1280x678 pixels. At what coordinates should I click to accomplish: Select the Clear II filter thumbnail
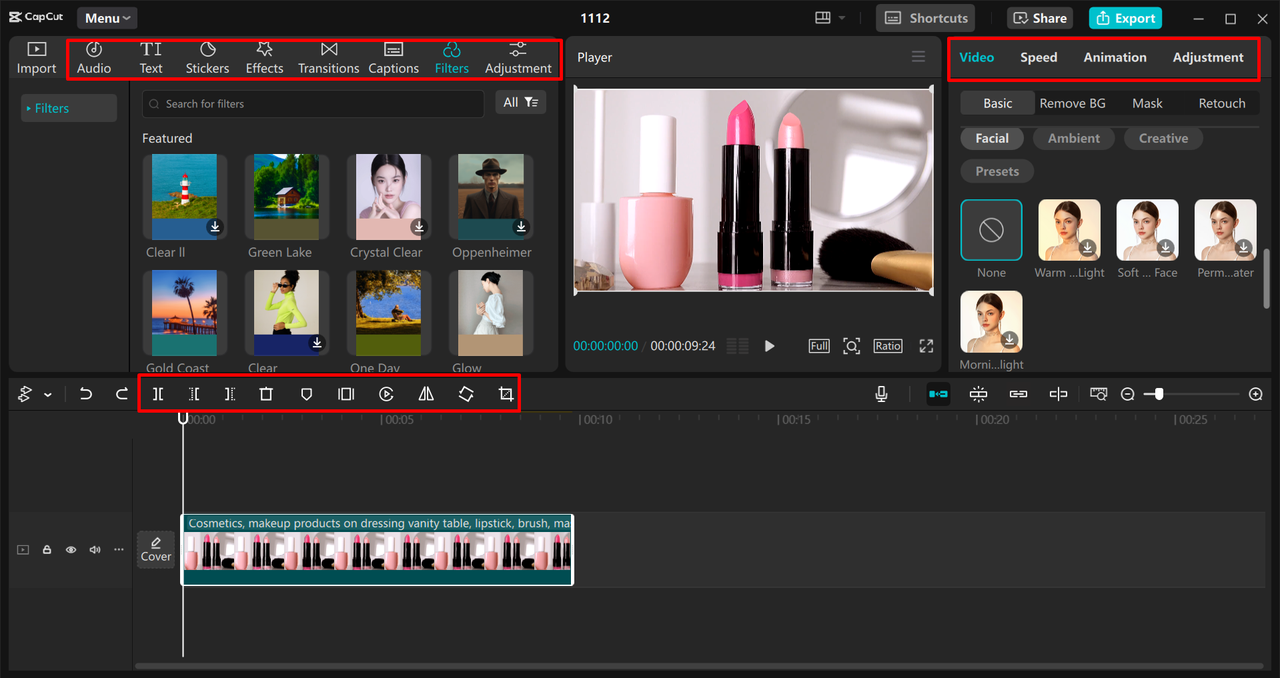[x=184, y=197]
